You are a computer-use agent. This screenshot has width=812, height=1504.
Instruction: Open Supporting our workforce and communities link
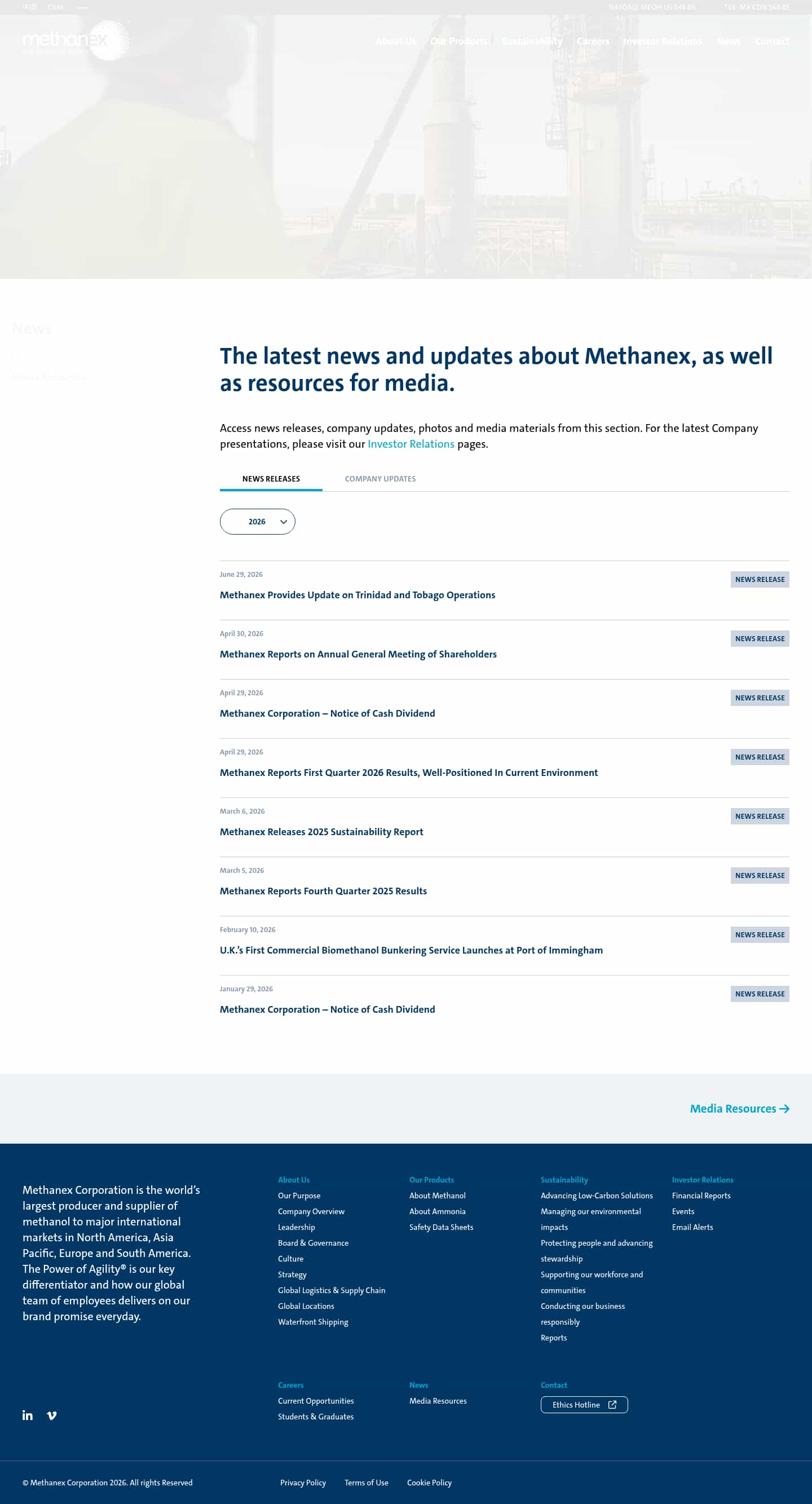click(592, 1282)
